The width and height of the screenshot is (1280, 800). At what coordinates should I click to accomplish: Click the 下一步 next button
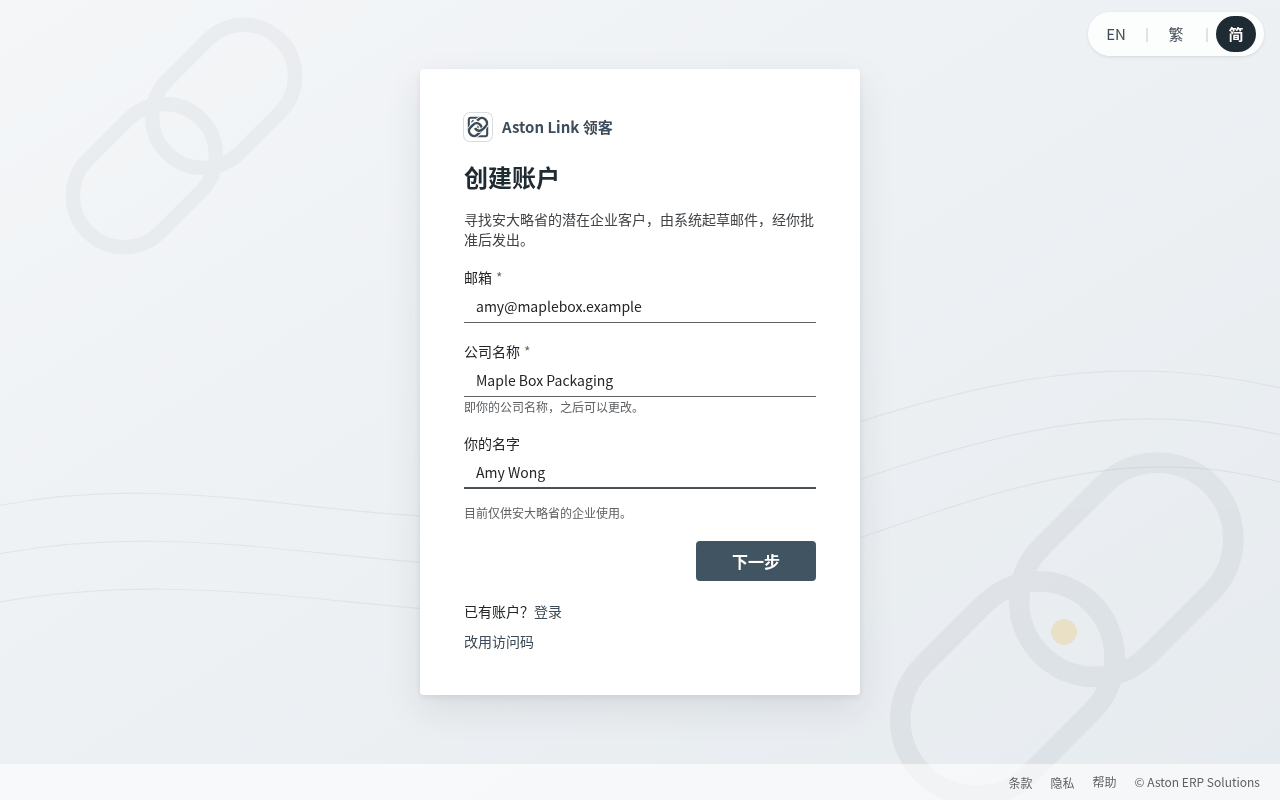756,561
